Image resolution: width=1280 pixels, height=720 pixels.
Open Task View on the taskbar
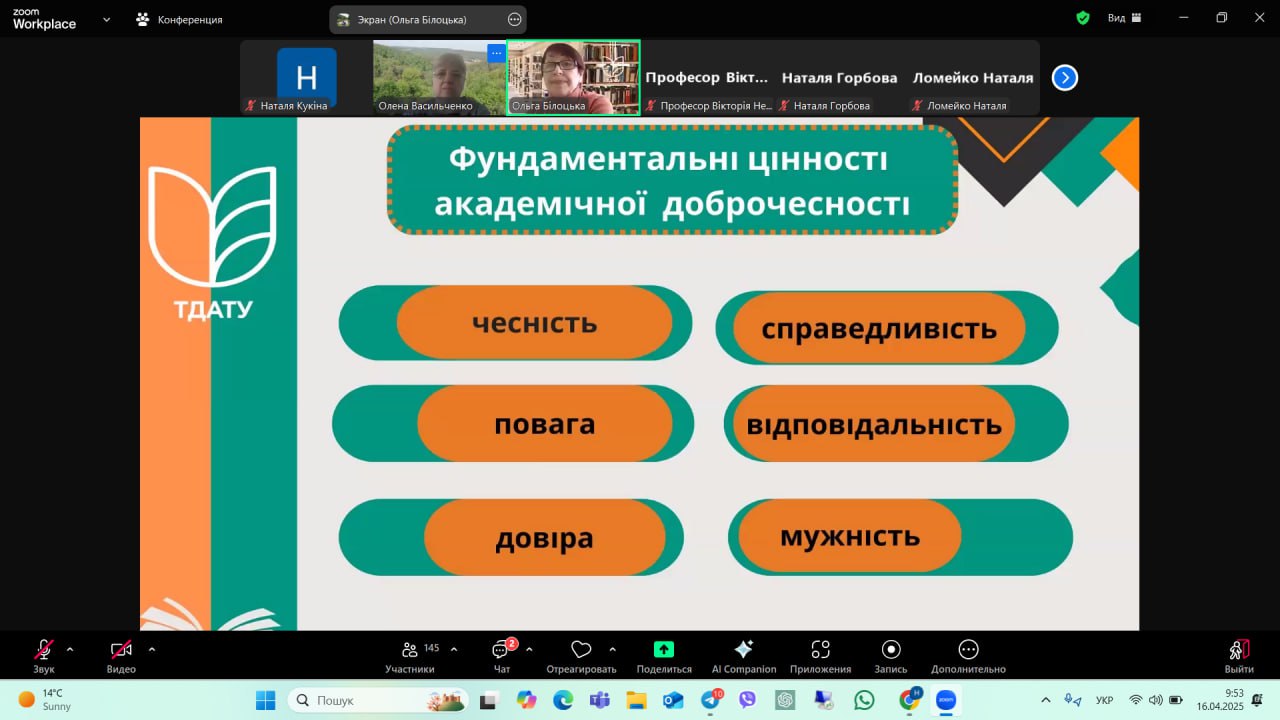489,700
